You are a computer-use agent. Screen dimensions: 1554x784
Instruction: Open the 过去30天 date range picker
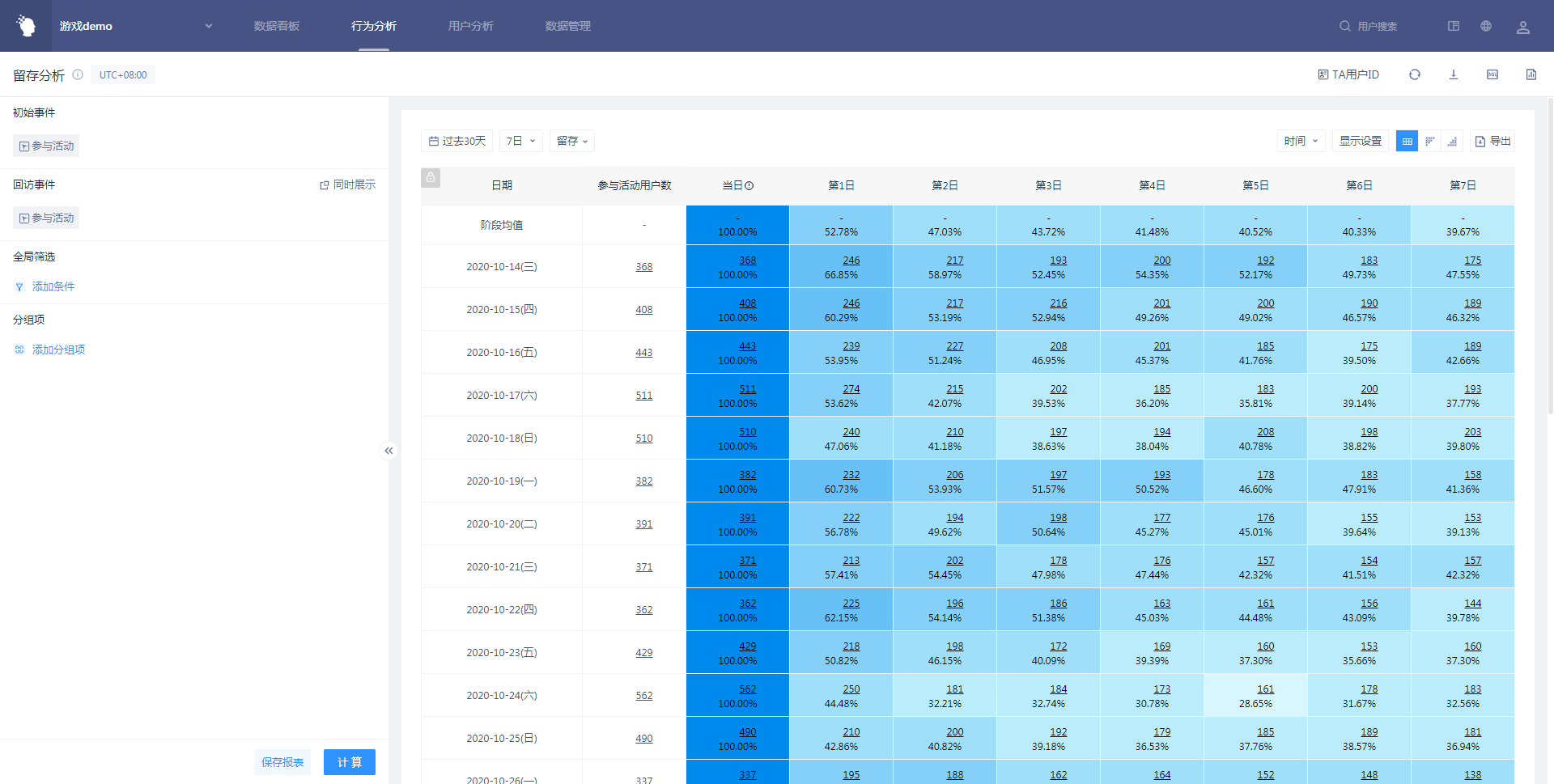[x=456, y=141]
